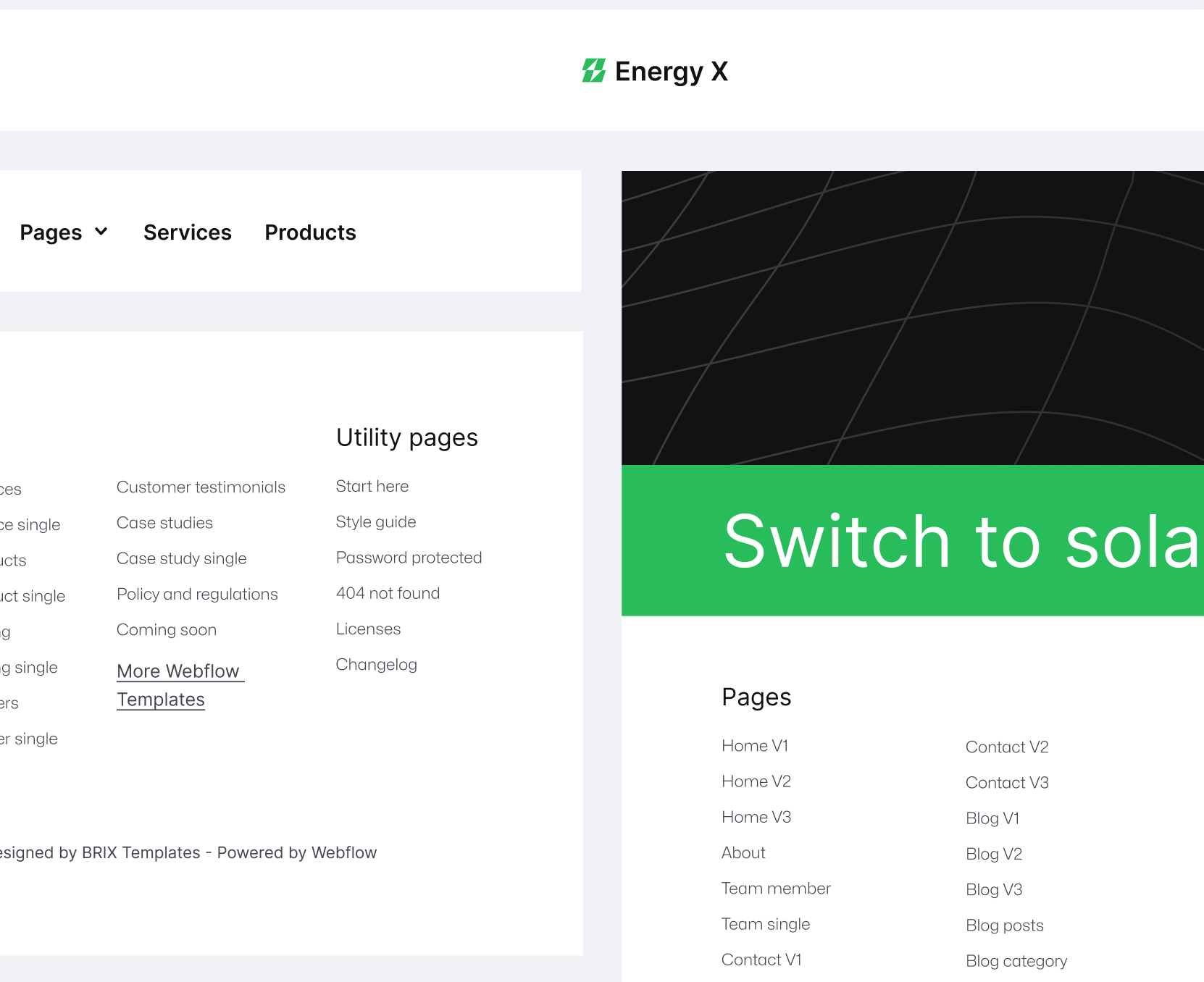Open the Changelog utility page
This screenshot has height=982, width=1204.
376,664
